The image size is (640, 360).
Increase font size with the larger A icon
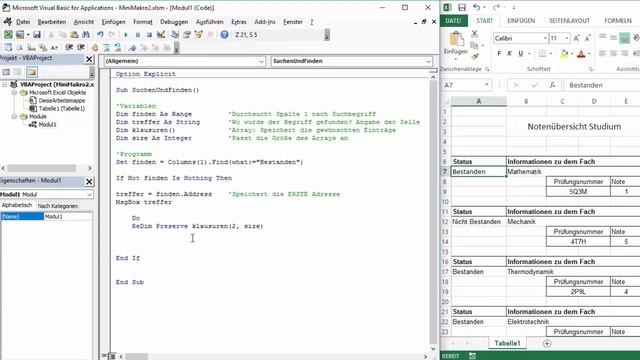[x=576, y=38]
